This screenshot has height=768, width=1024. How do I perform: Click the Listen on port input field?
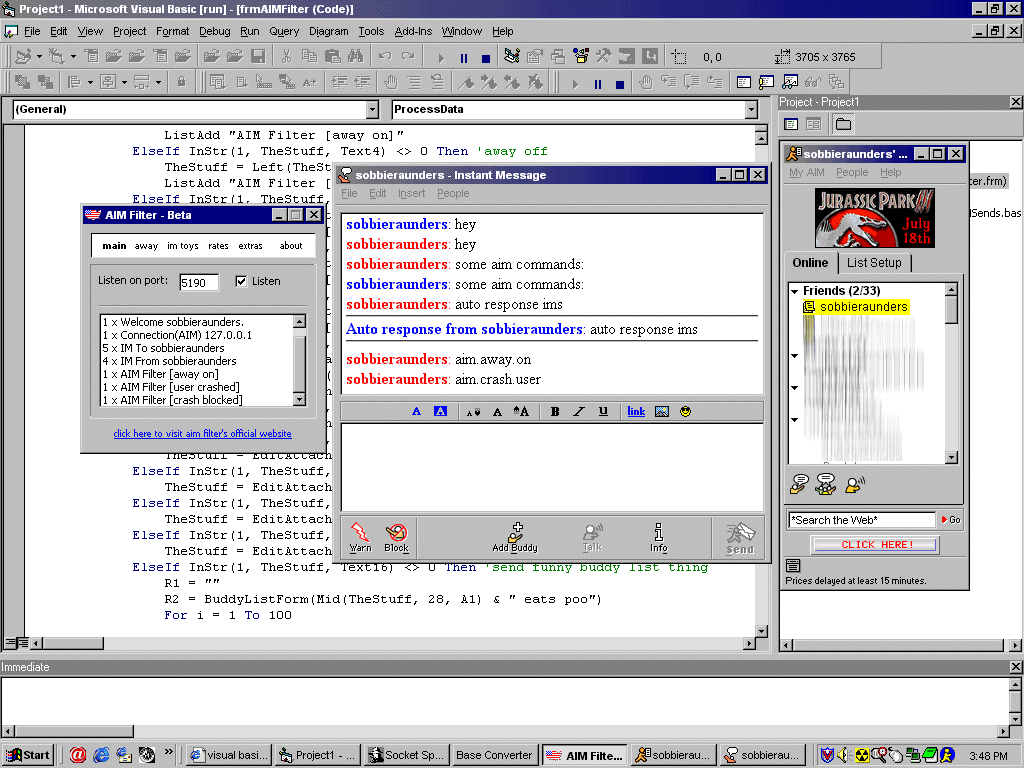point(199,282)
